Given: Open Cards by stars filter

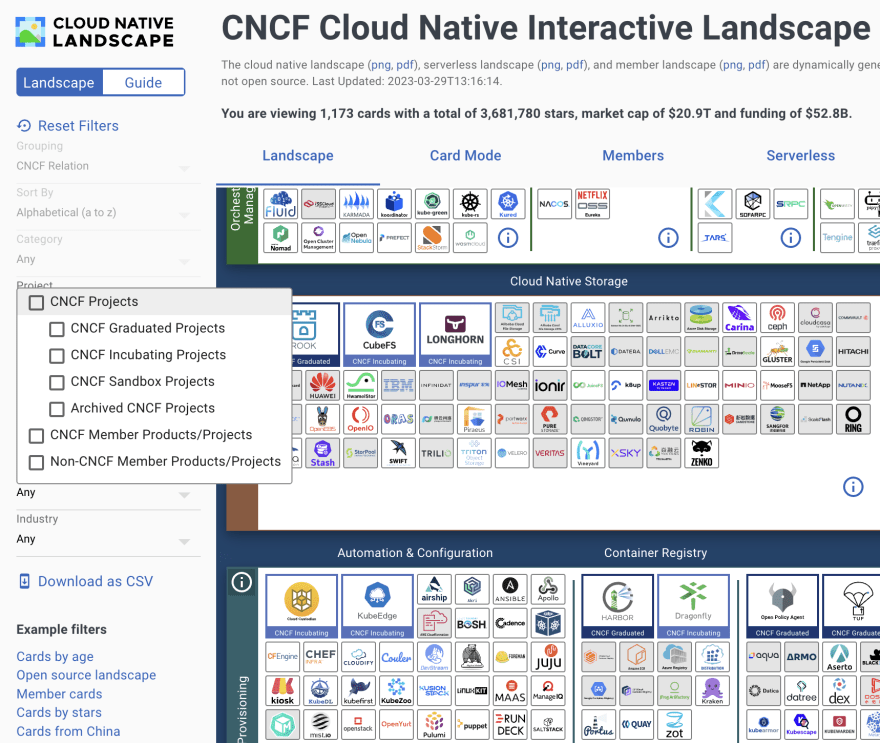Looking at the screenshot, I should 59,713.
